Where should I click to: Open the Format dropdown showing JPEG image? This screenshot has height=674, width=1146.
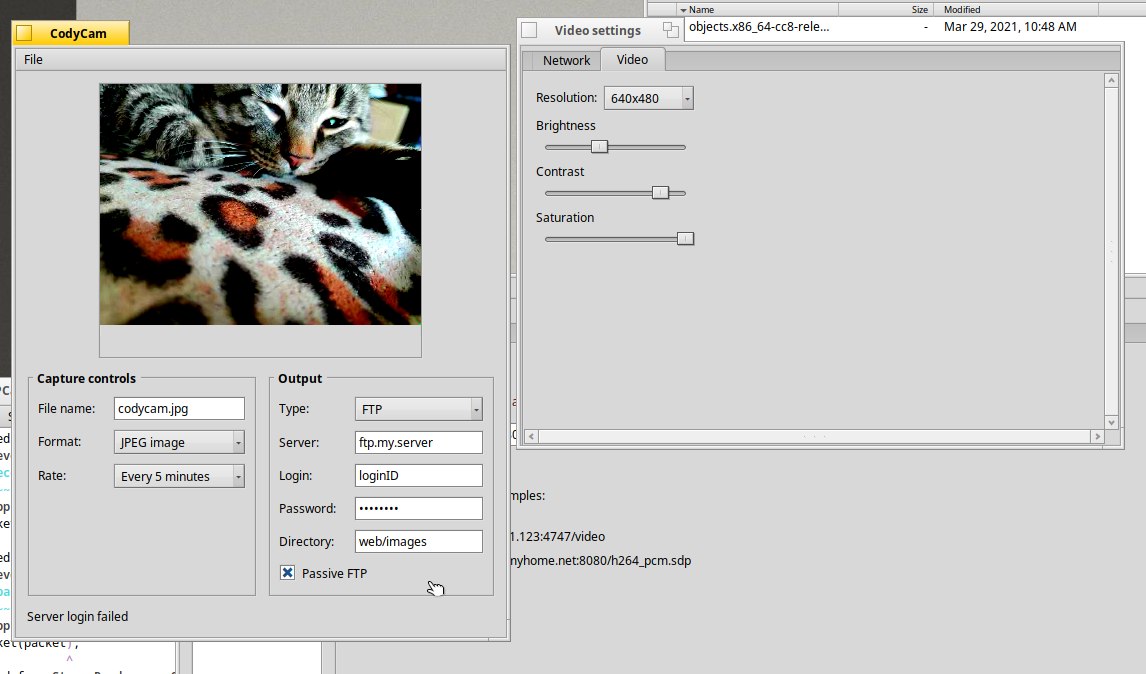179,442
